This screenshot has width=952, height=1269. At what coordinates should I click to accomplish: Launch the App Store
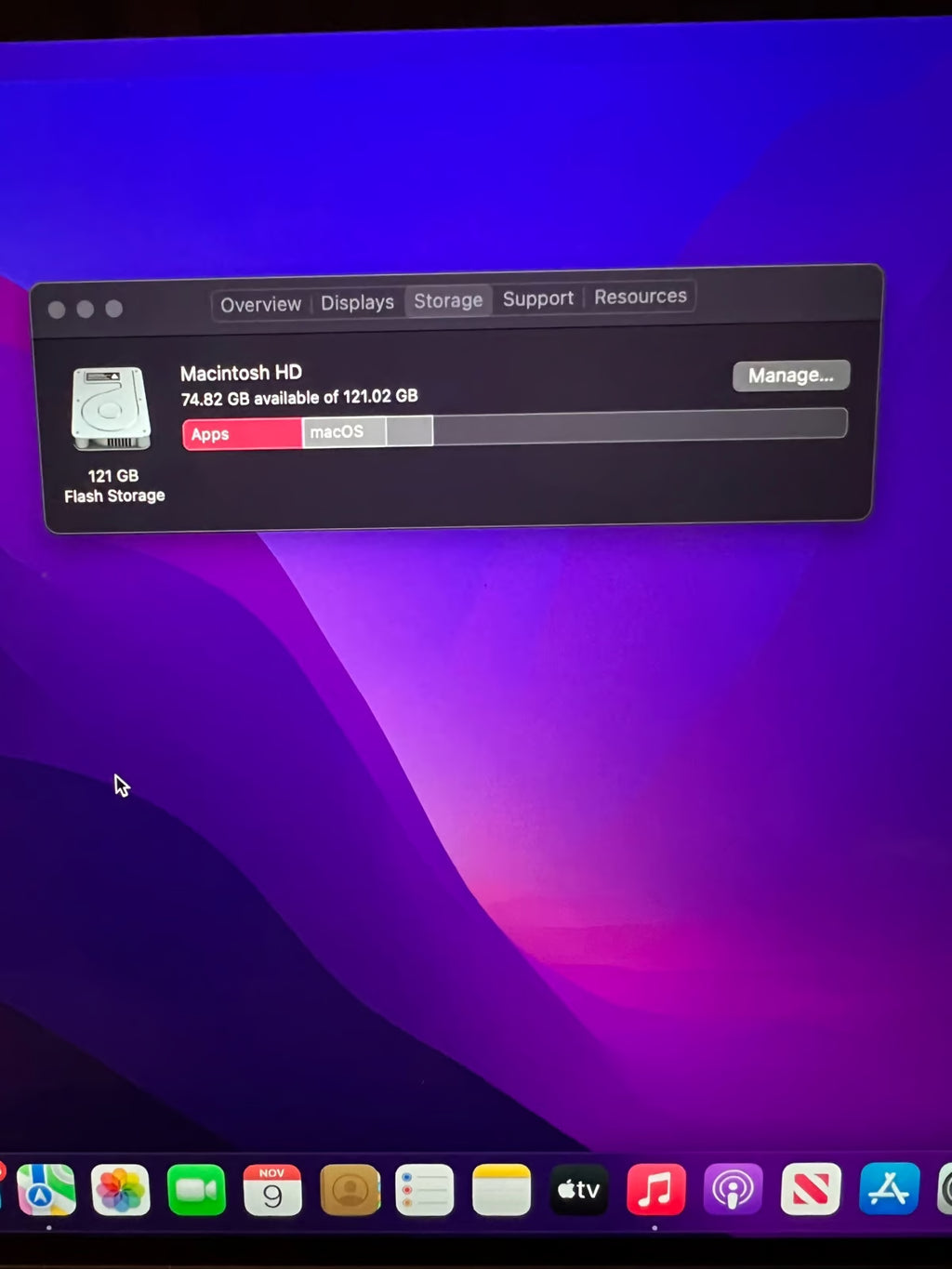tap(890, 1190)
